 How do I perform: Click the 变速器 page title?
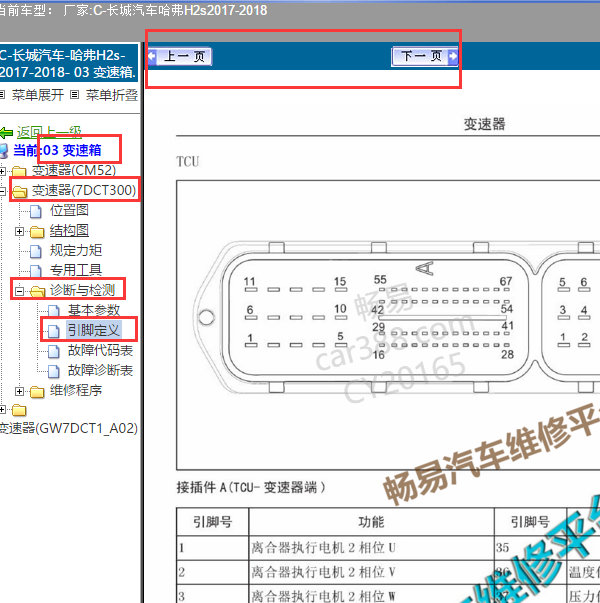(x=484, y=124)
